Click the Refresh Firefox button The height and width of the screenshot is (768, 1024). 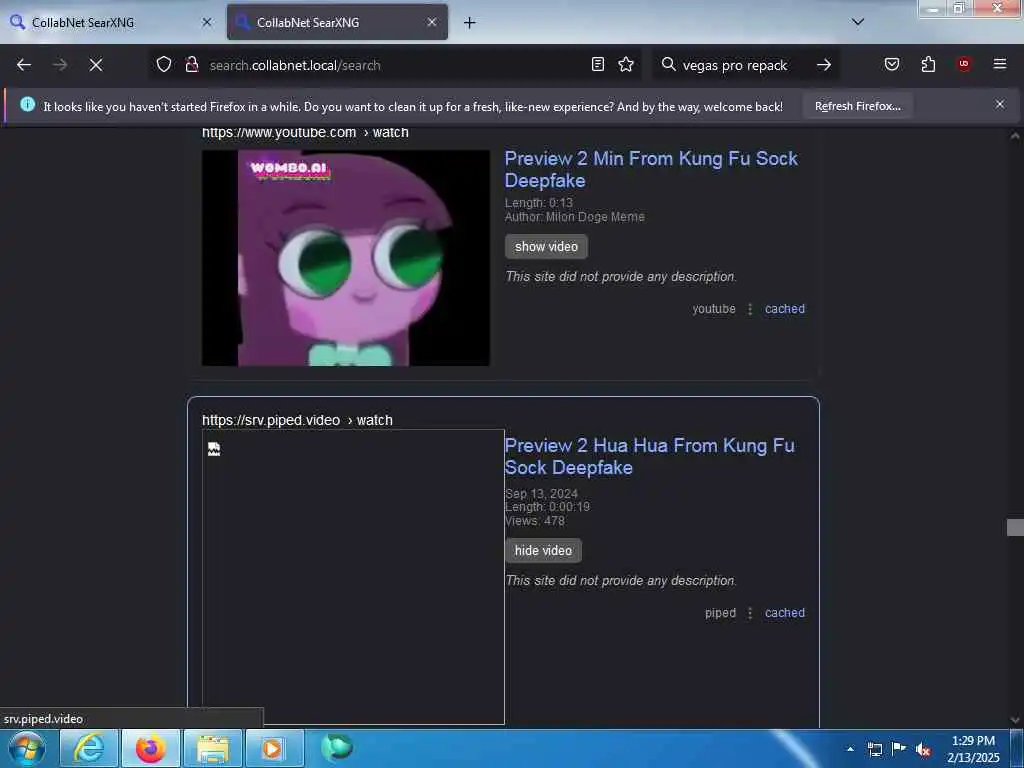(857, 106)
